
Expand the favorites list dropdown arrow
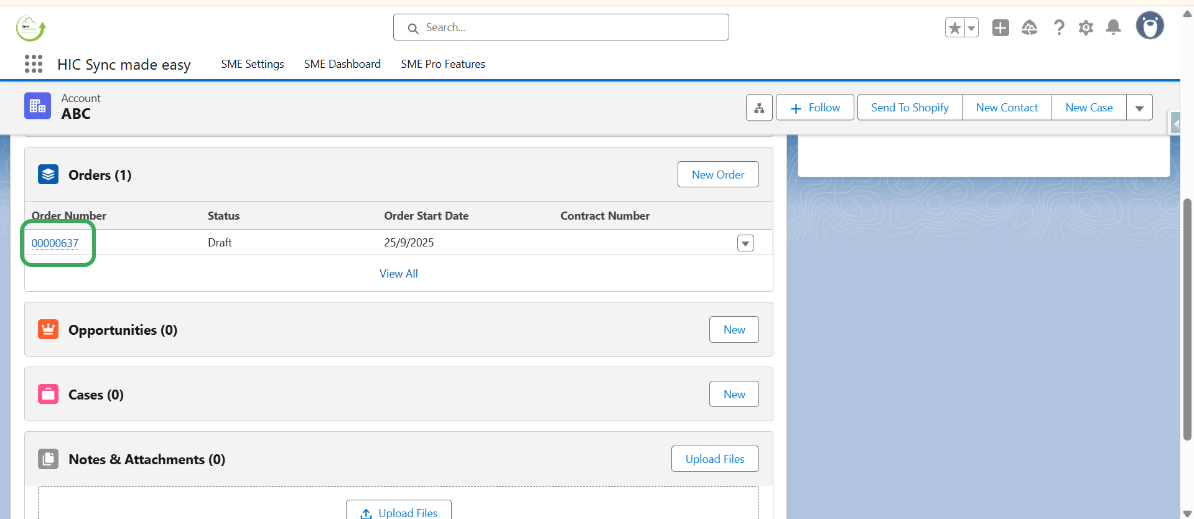pyautogui.click(x=971, y=28)
